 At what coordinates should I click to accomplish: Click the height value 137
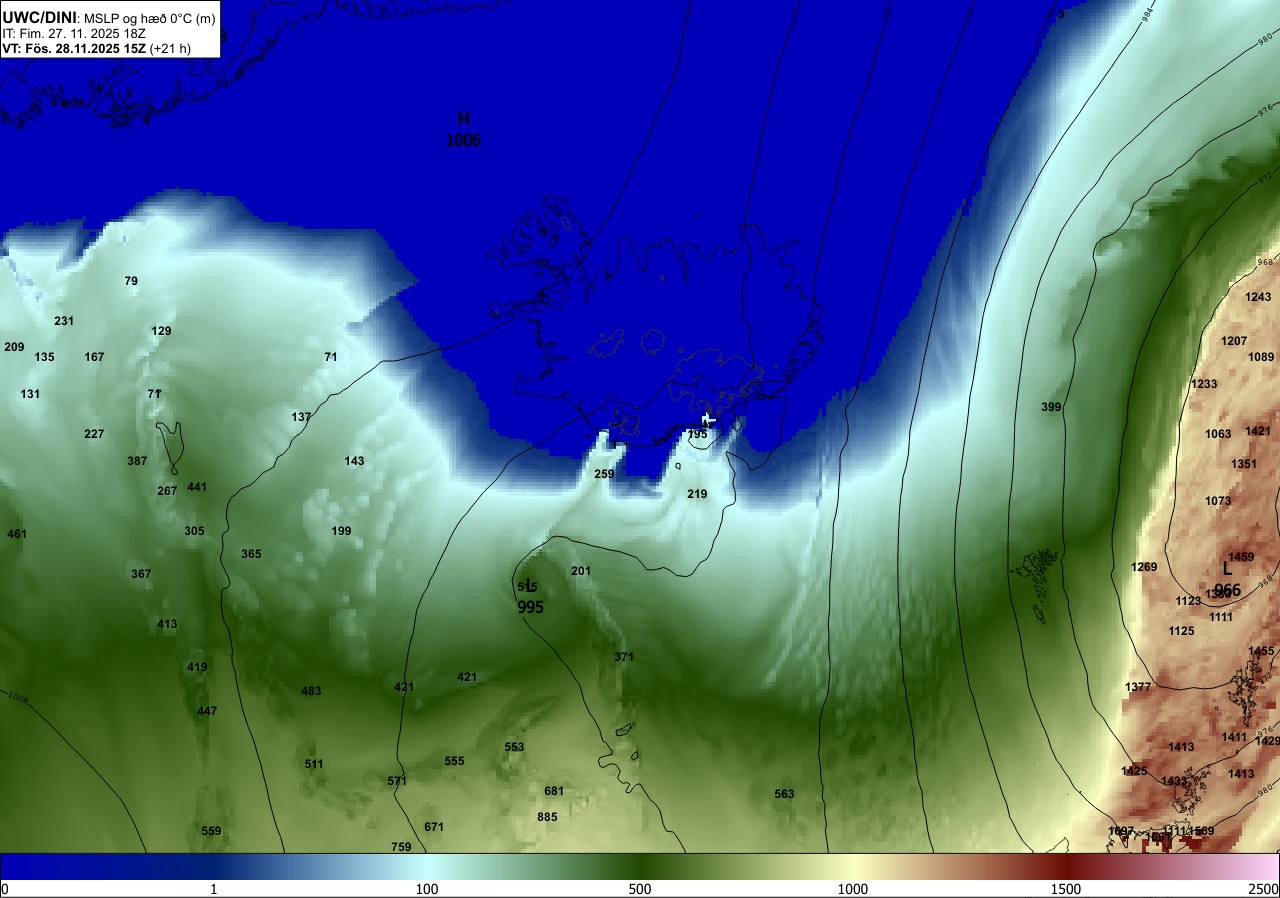coord(301,417)
